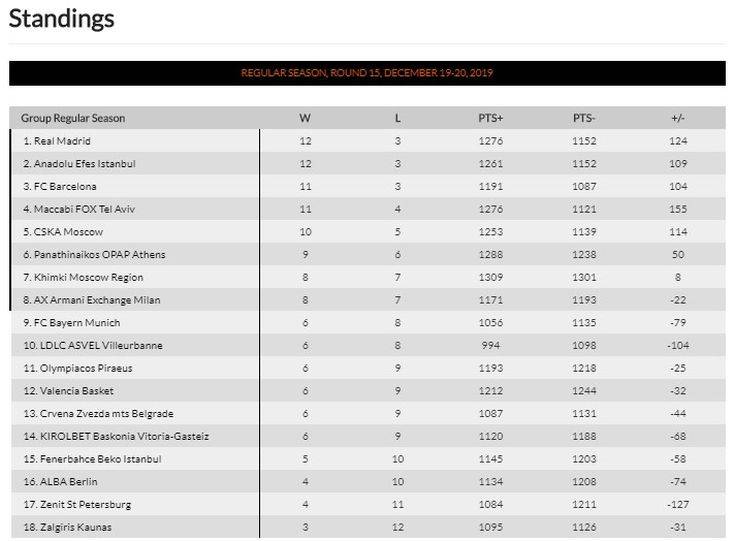Click the +/- column header
735x541 pixels.
(678, 118)
